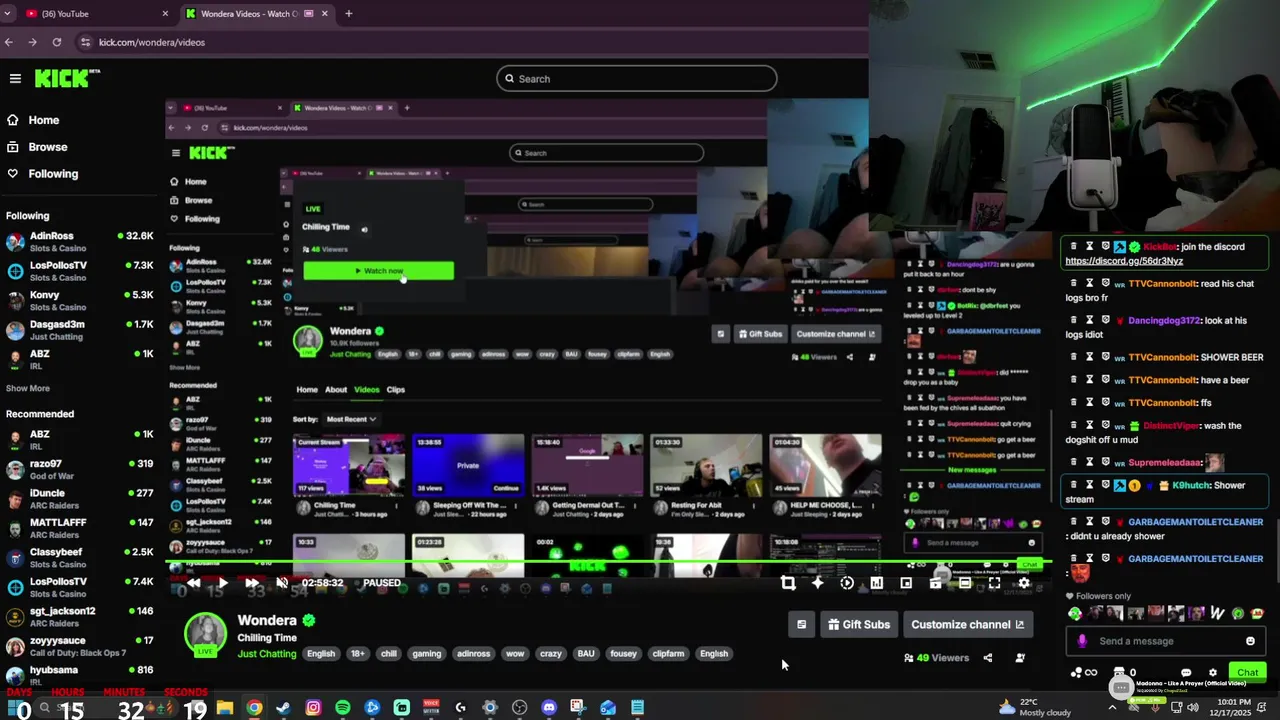Open OBS from the taskbar
Viewport: 1280px width, 720px height.
[519, 708]
